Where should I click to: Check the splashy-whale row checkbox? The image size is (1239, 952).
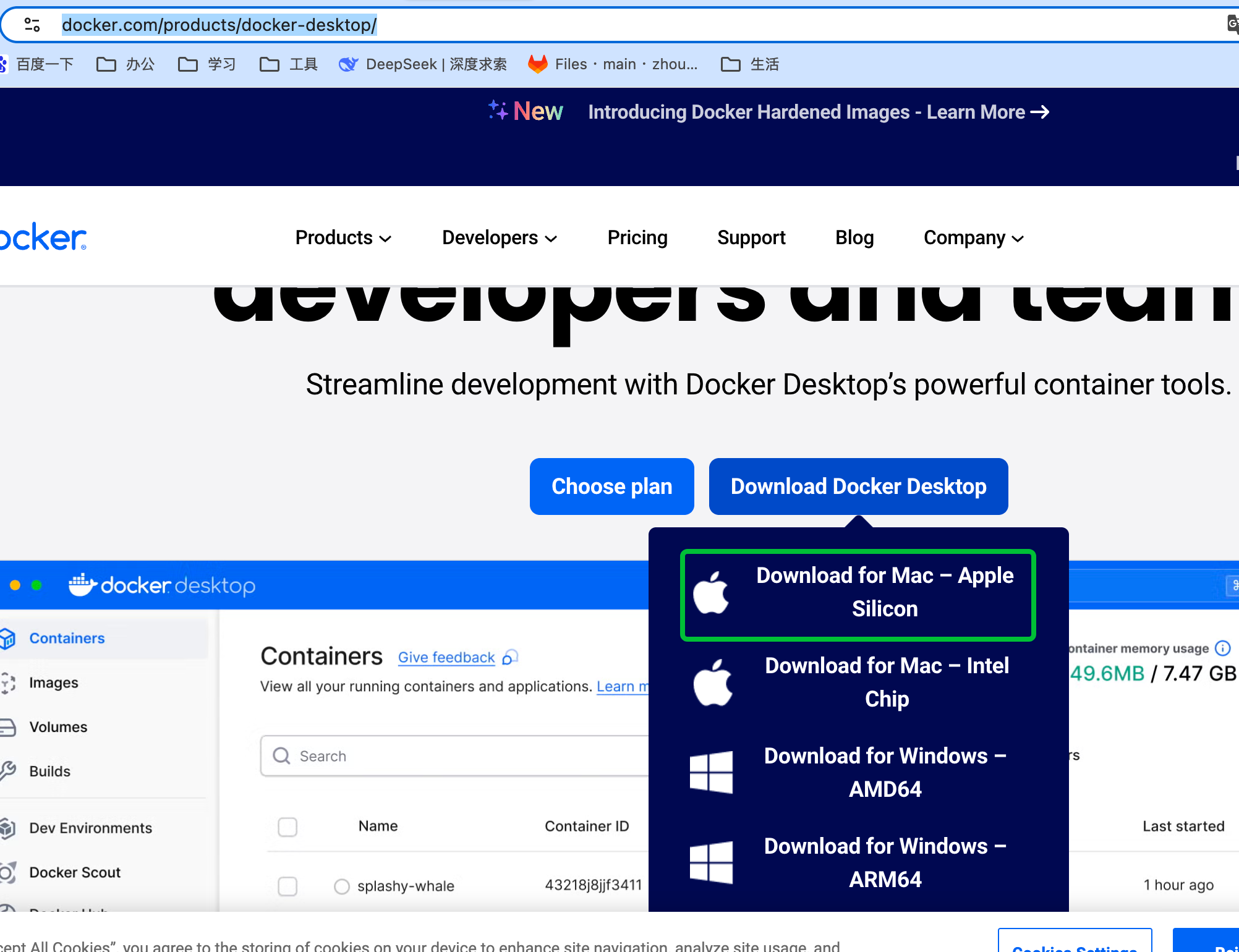(x=287, y=886)
